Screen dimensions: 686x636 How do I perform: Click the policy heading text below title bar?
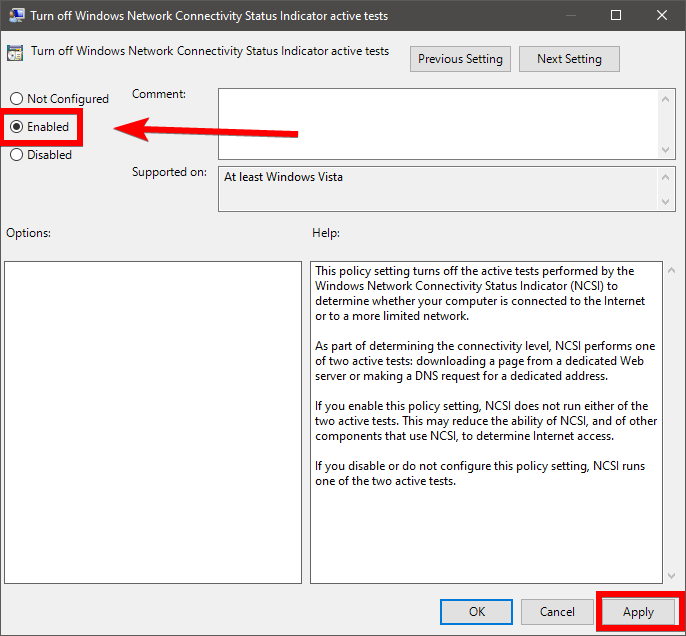click(x=210, y=51)
